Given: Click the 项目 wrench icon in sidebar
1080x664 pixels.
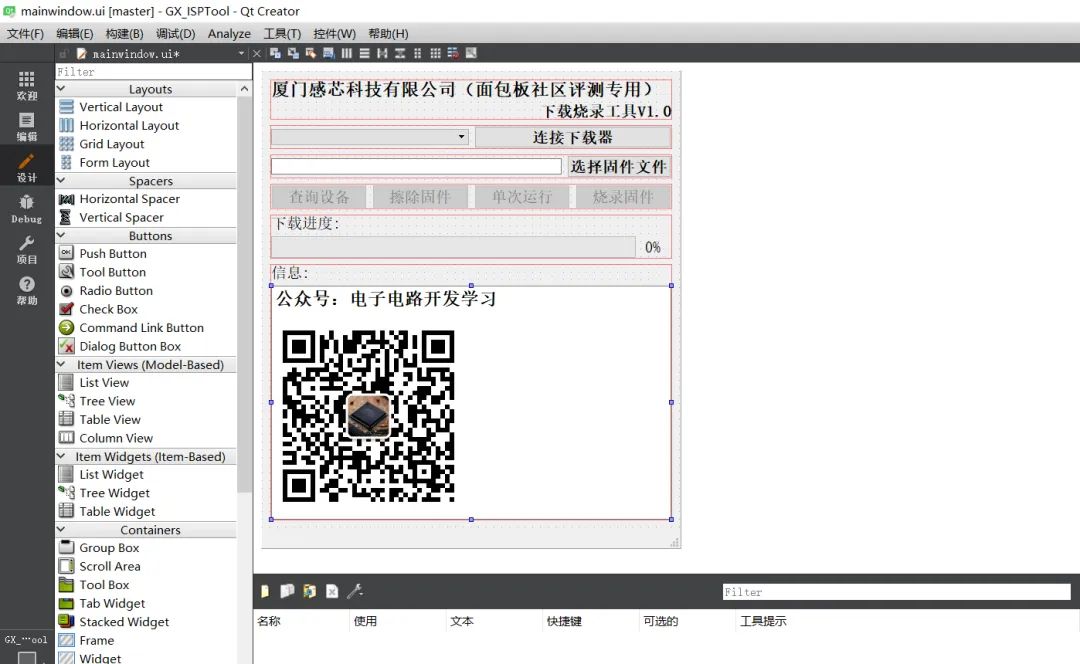Looking at the screenshot, I should pyautogui.click(x=27, y=249).
